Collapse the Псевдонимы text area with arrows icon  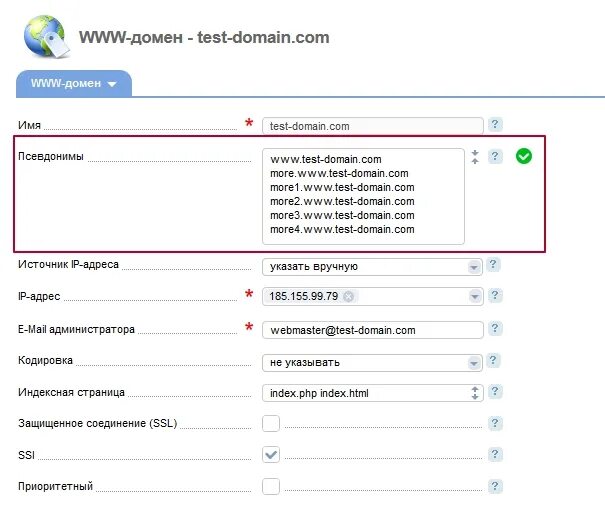[x=475, y=157]
